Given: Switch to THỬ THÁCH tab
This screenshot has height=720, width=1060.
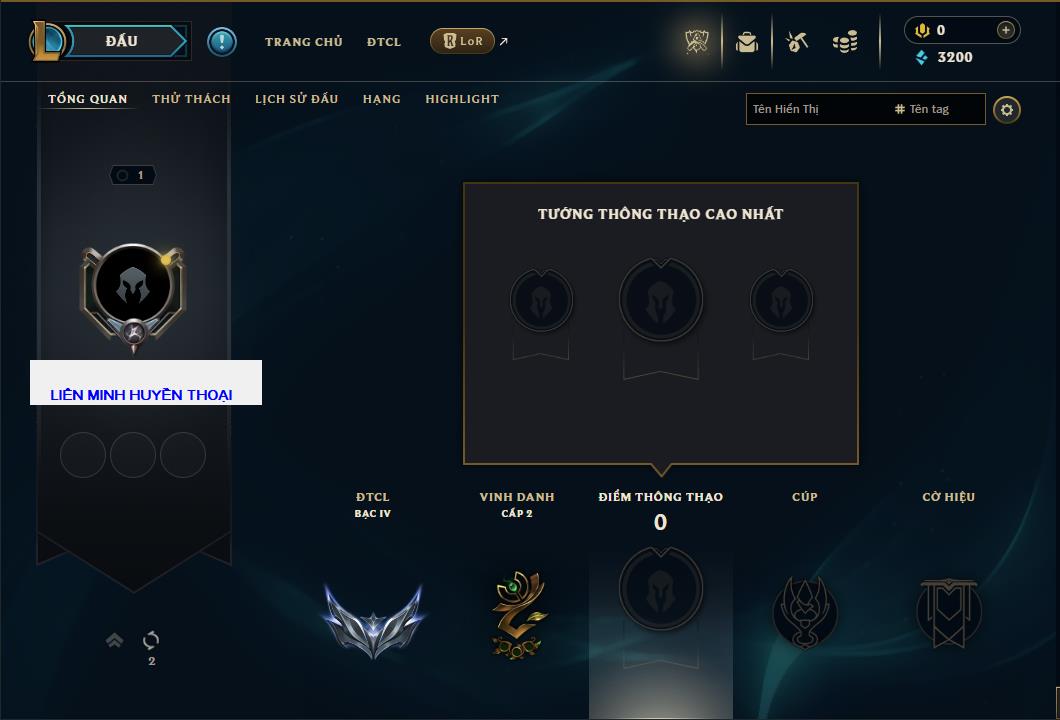Looking at the screenshot, I should (x=191, y=99).
